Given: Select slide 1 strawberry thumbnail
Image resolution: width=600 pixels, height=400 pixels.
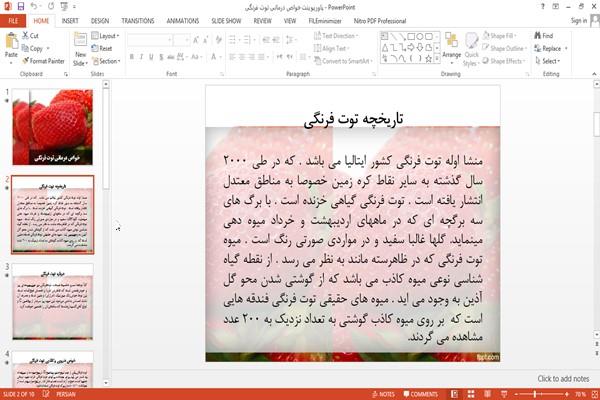Looking at the screenshot, I should pyautogui.click(x=52, y=127).
